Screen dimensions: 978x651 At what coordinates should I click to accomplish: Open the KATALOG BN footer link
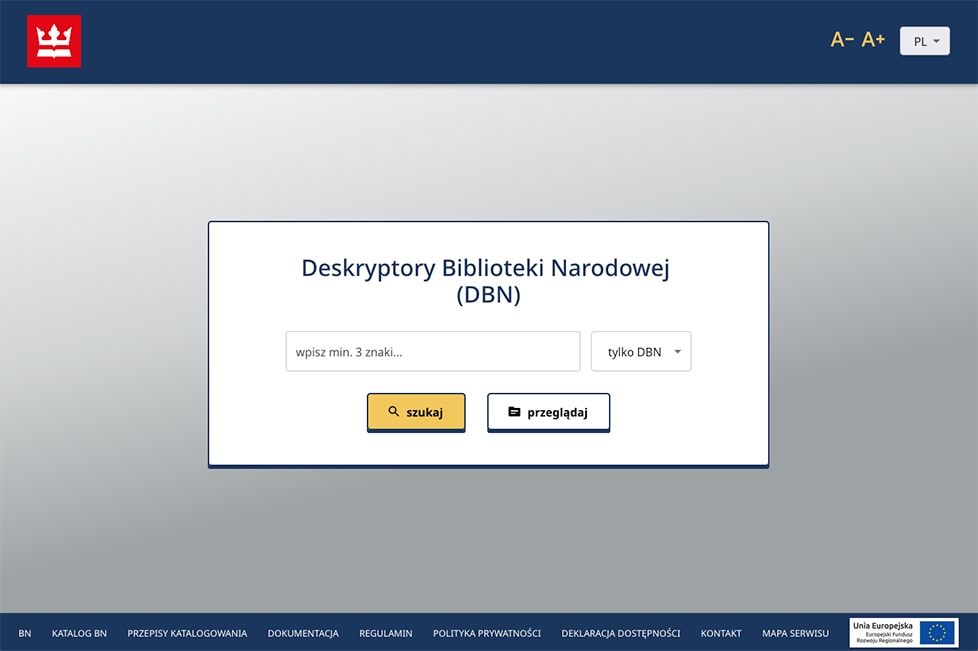[x=79, y=634]
